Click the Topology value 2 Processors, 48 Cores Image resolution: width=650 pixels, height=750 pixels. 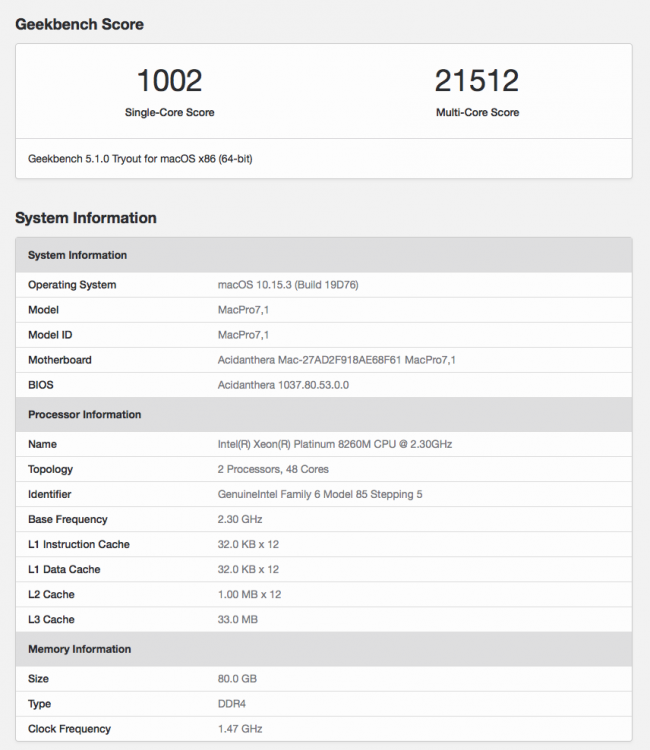273,469
